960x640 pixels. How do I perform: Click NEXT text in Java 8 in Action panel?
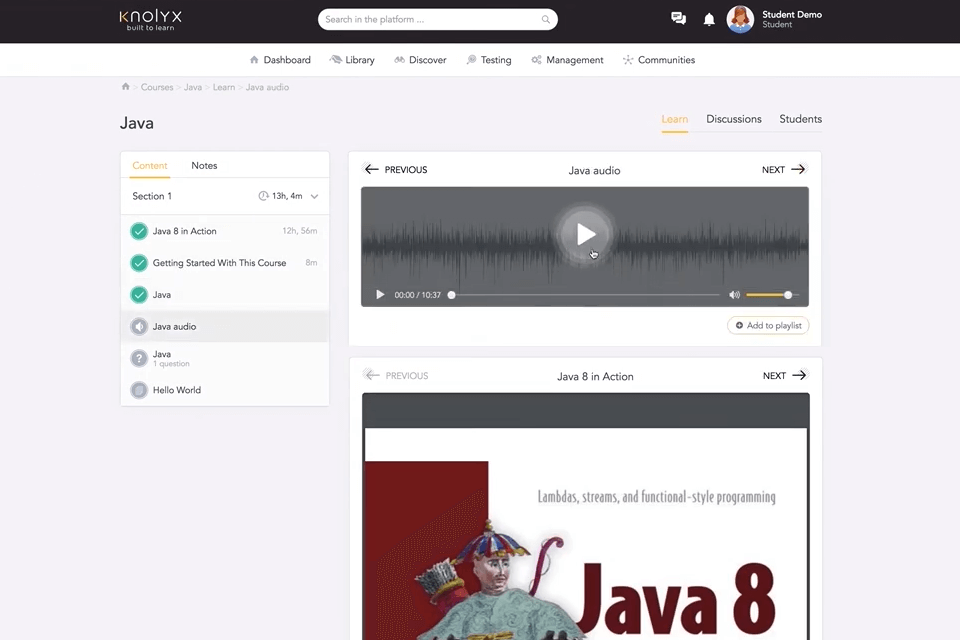(774, 375)
